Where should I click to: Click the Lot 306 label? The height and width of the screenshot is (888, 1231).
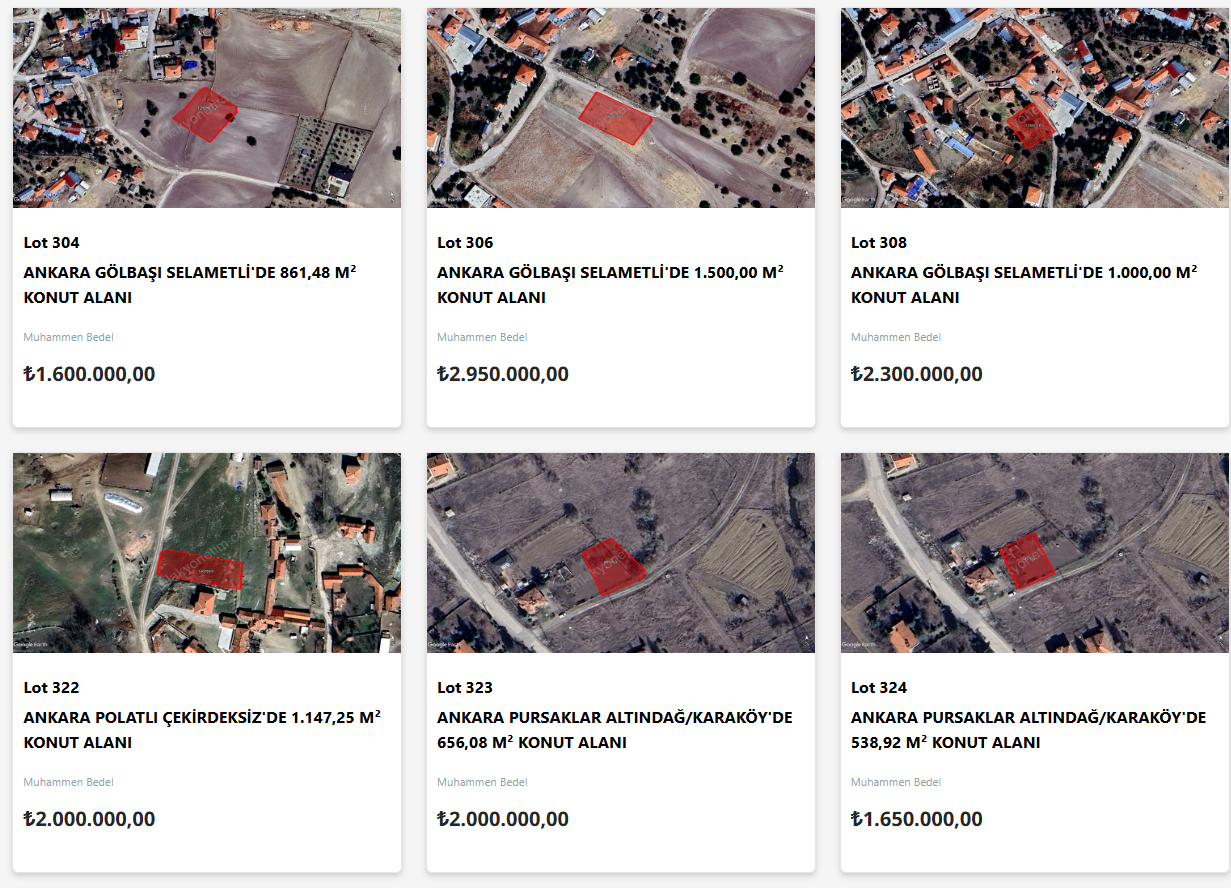tap(465, 242)
